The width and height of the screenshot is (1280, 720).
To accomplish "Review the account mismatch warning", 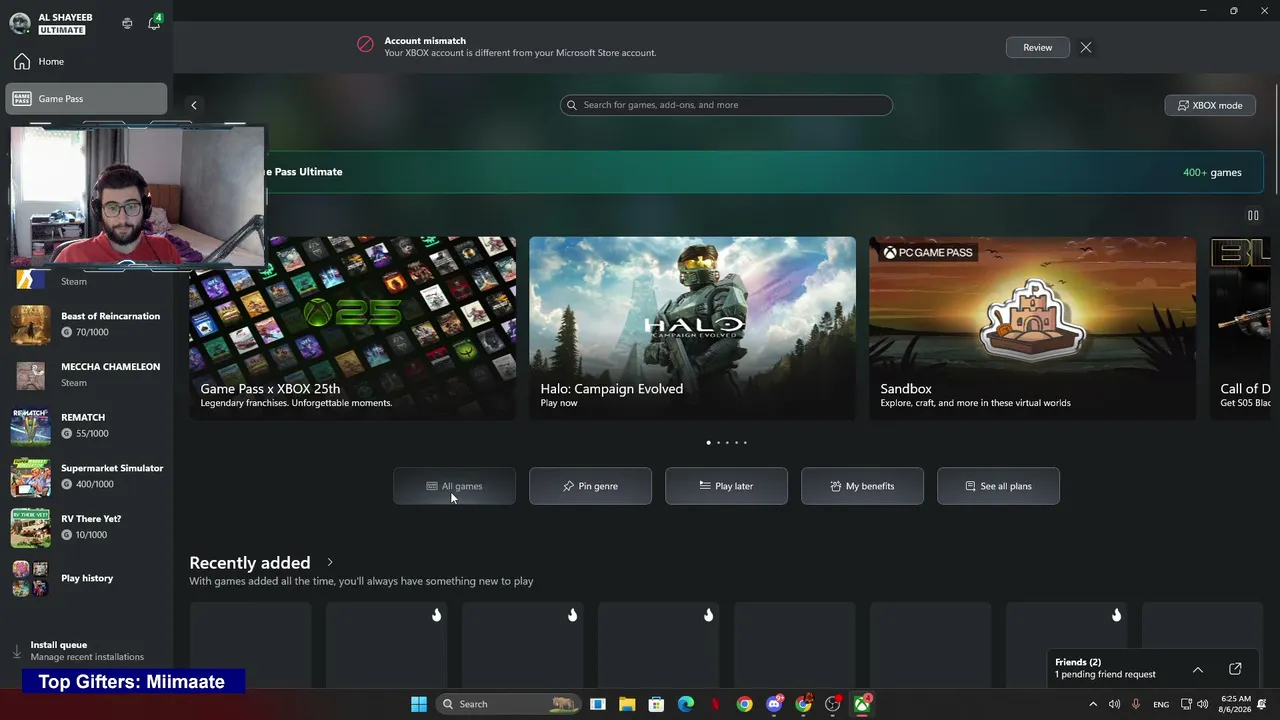I will [1037, 47].
